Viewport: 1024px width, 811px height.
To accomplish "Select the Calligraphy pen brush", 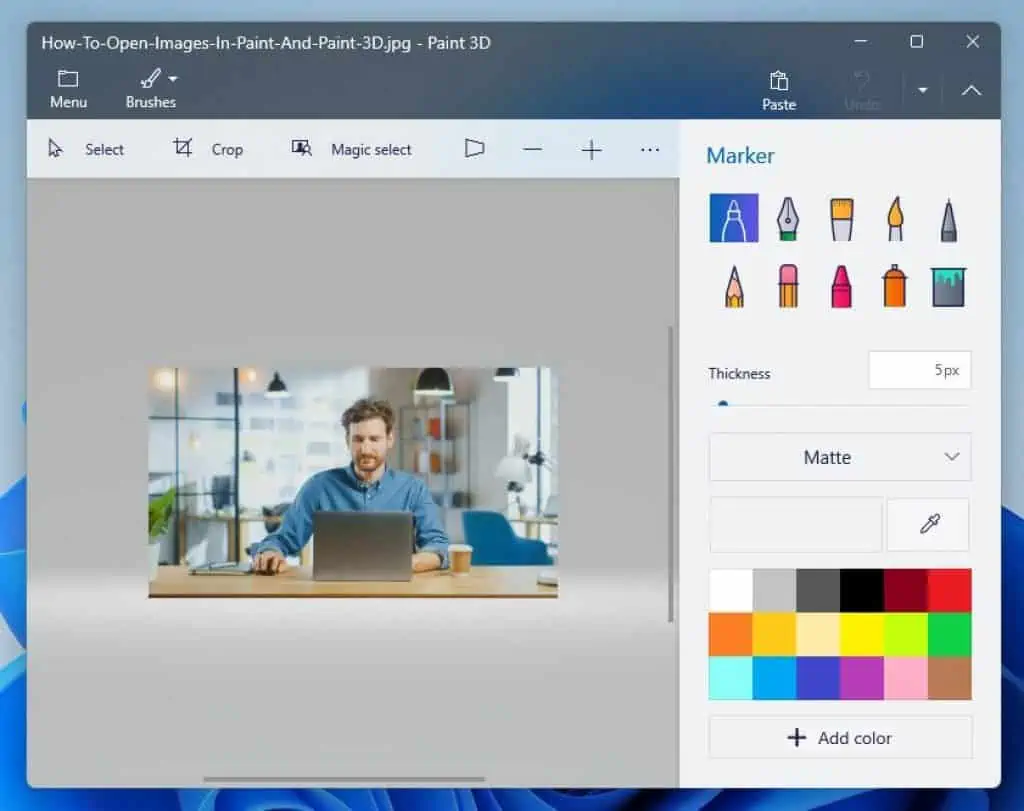I will [x=787, y=218].
